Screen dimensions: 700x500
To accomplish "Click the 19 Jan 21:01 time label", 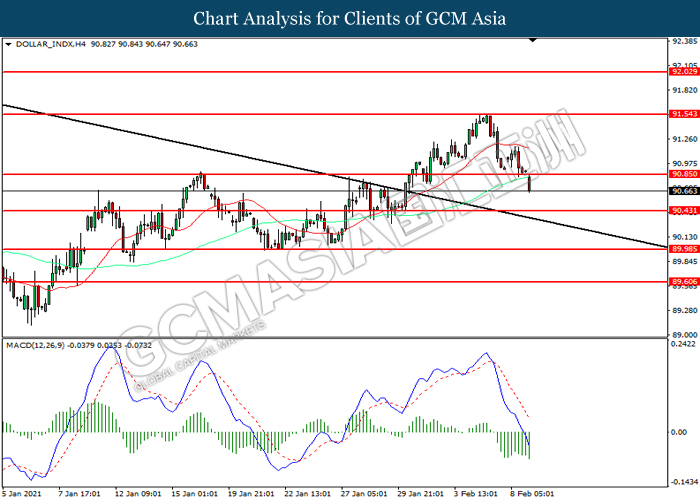I will 251,494.
